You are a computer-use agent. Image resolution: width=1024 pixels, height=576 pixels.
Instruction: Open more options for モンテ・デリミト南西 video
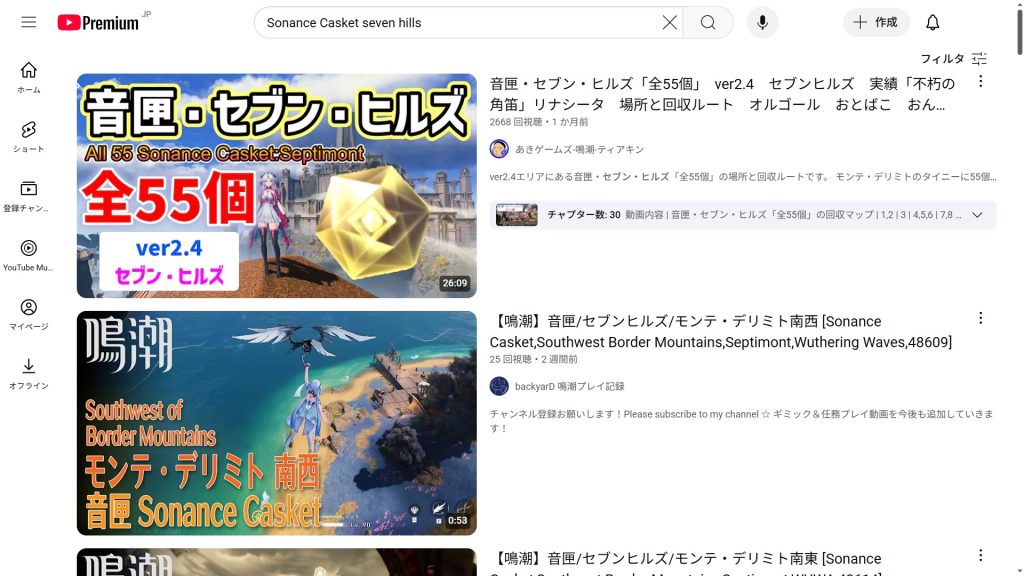click(x=980, y=318)
